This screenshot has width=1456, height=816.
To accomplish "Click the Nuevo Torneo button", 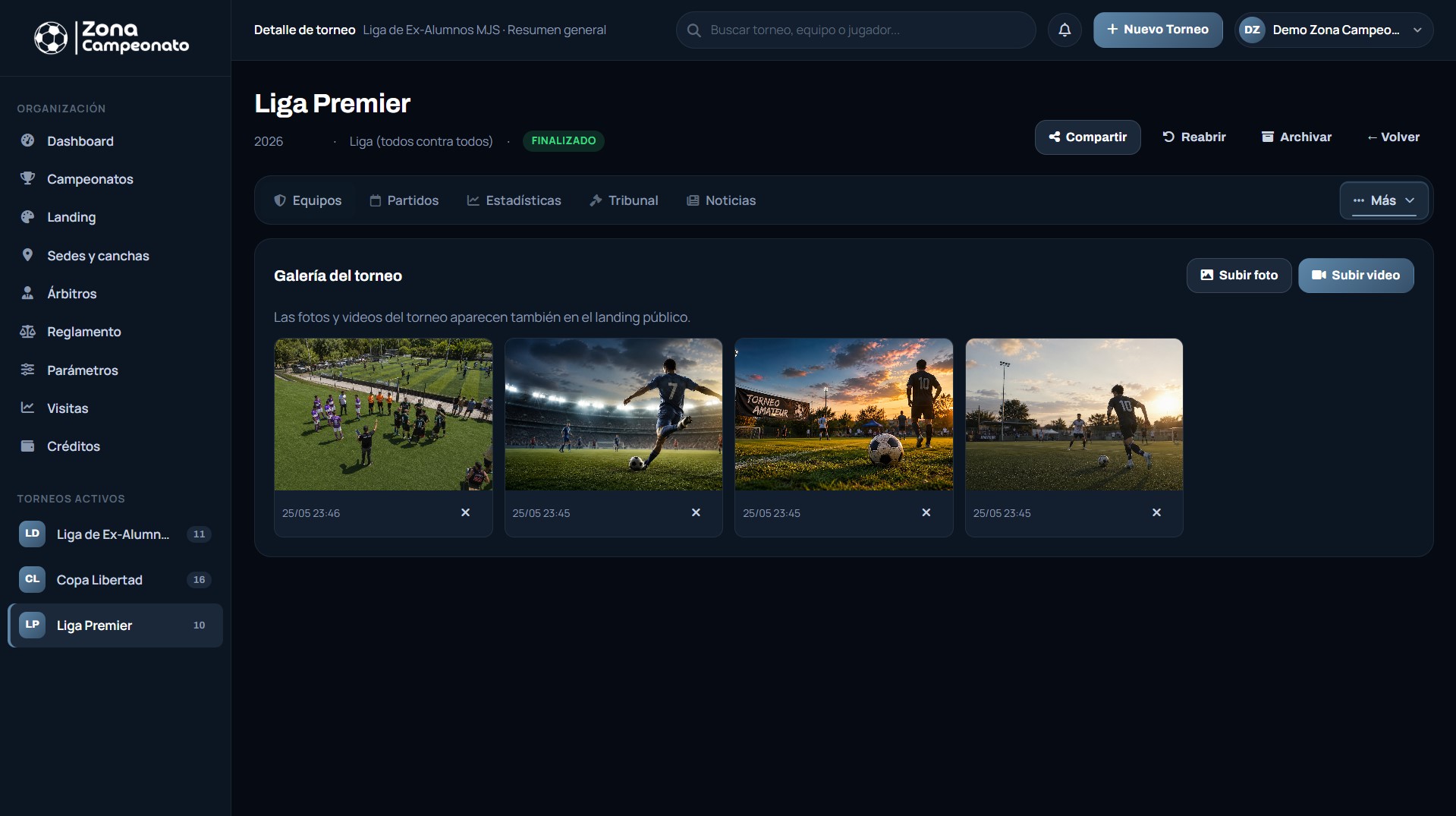I will click(x=1158, y=30).
